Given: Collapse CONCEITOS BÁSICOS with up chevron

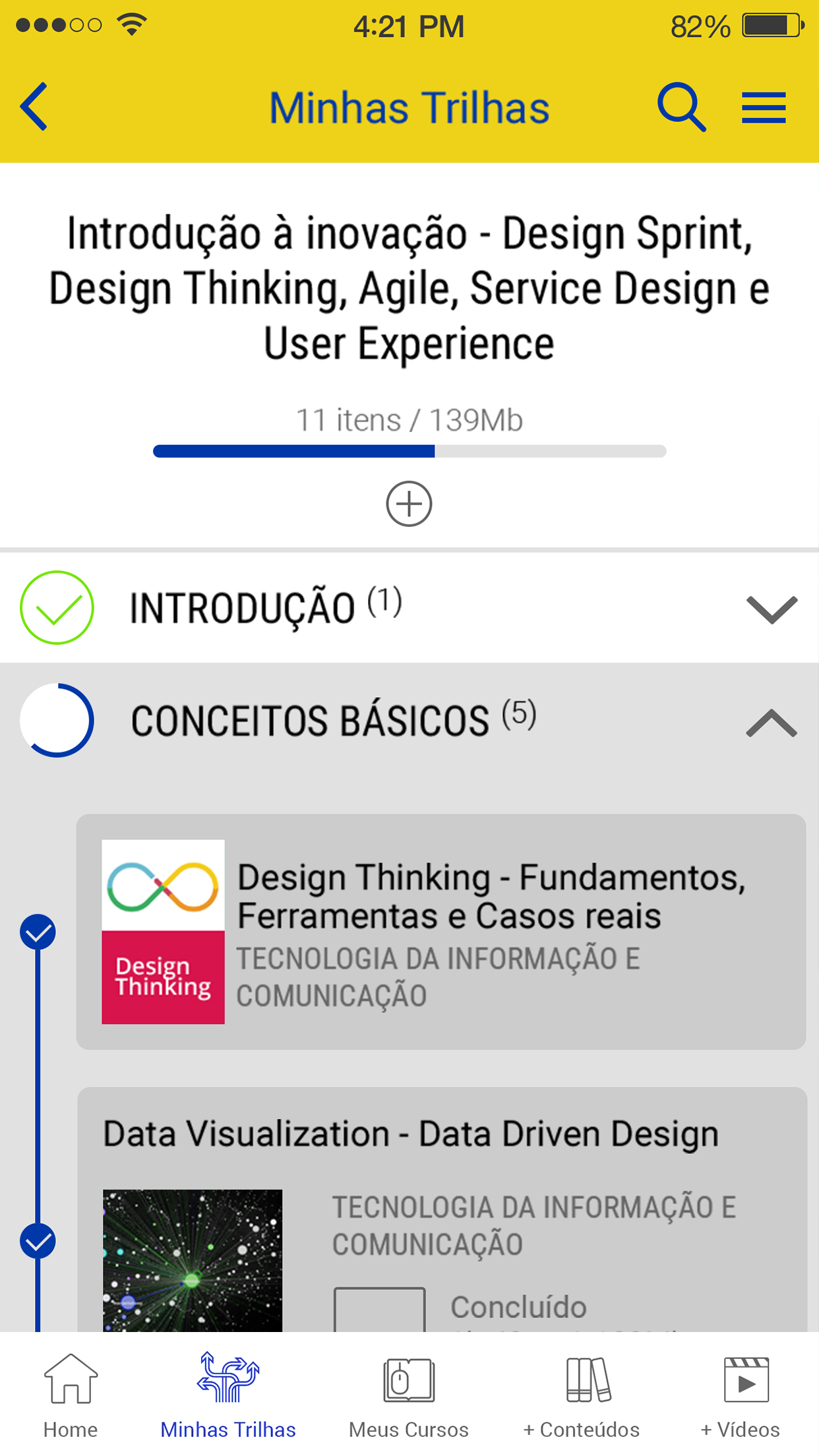Looking at the screenshot, I should click(771, 723).
